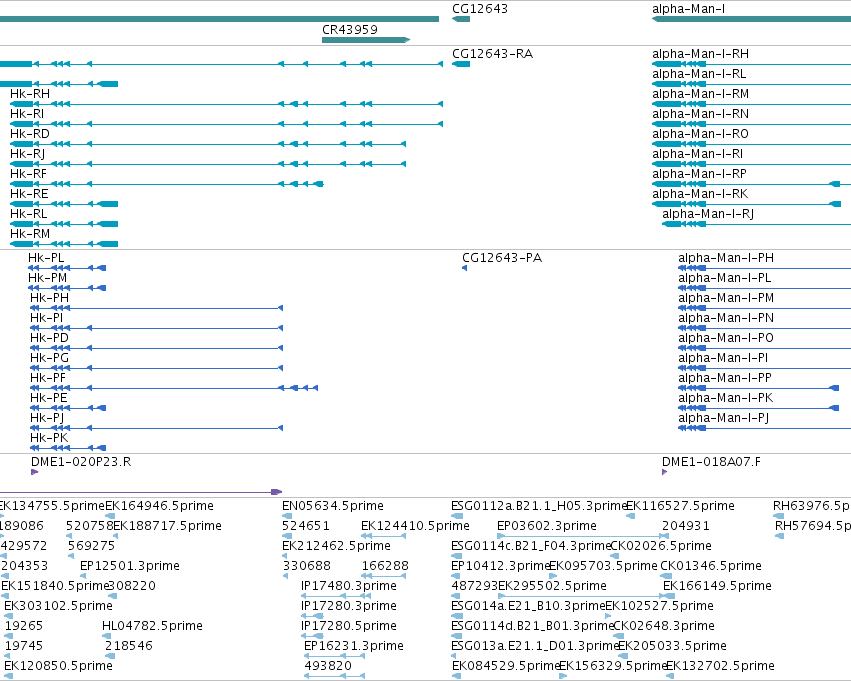Select the Hk-RM transcript label
The image size is (851, 681).
coord(30,234)
